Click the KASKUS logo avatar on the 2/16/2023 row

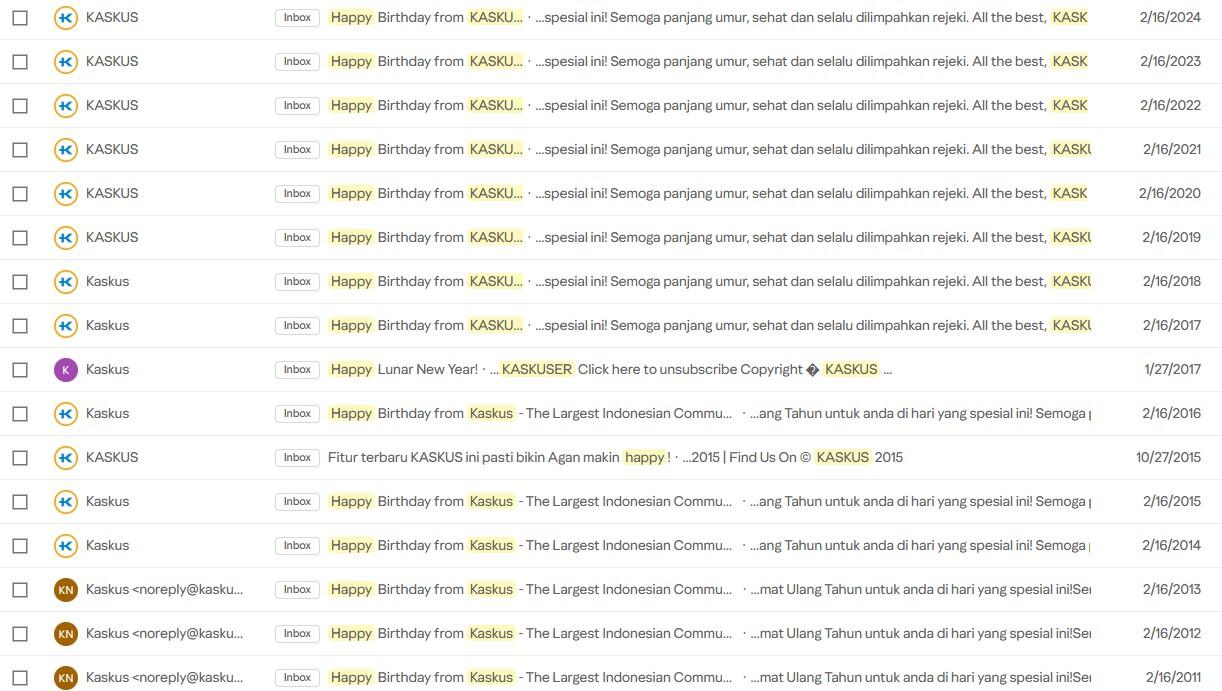(65, 61)
